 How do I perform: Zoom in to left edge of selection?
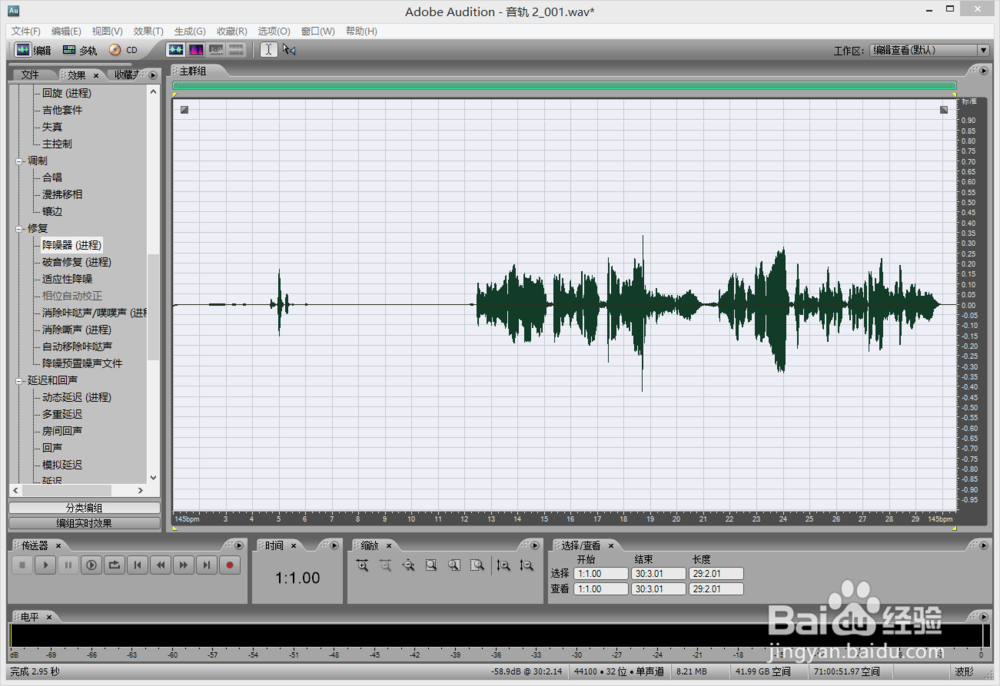(x=454, y=566)
